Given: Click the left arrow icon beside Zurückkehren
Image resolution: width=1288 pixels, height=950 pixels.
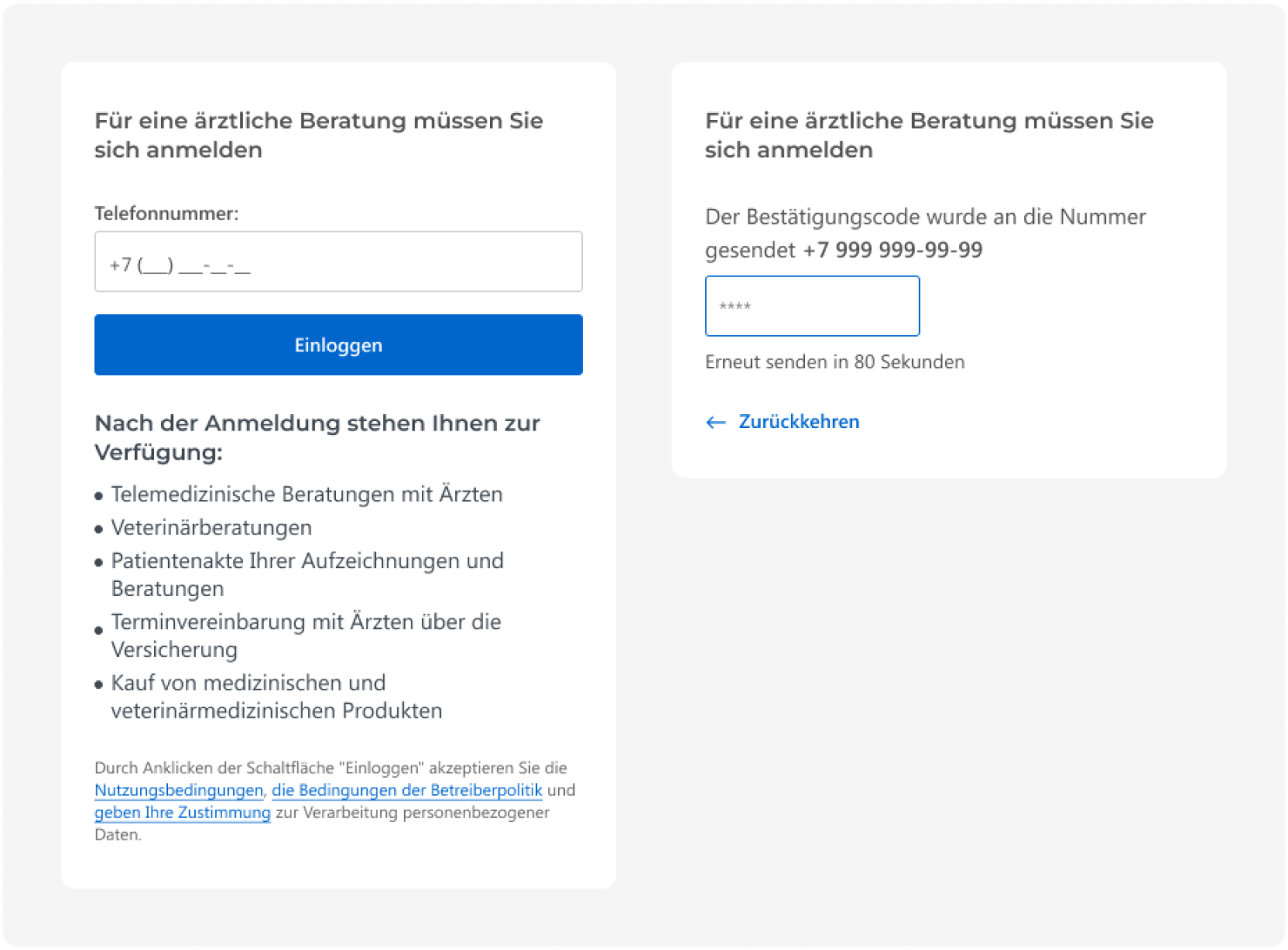Looking at the screenshot, I should pos(715,423).
